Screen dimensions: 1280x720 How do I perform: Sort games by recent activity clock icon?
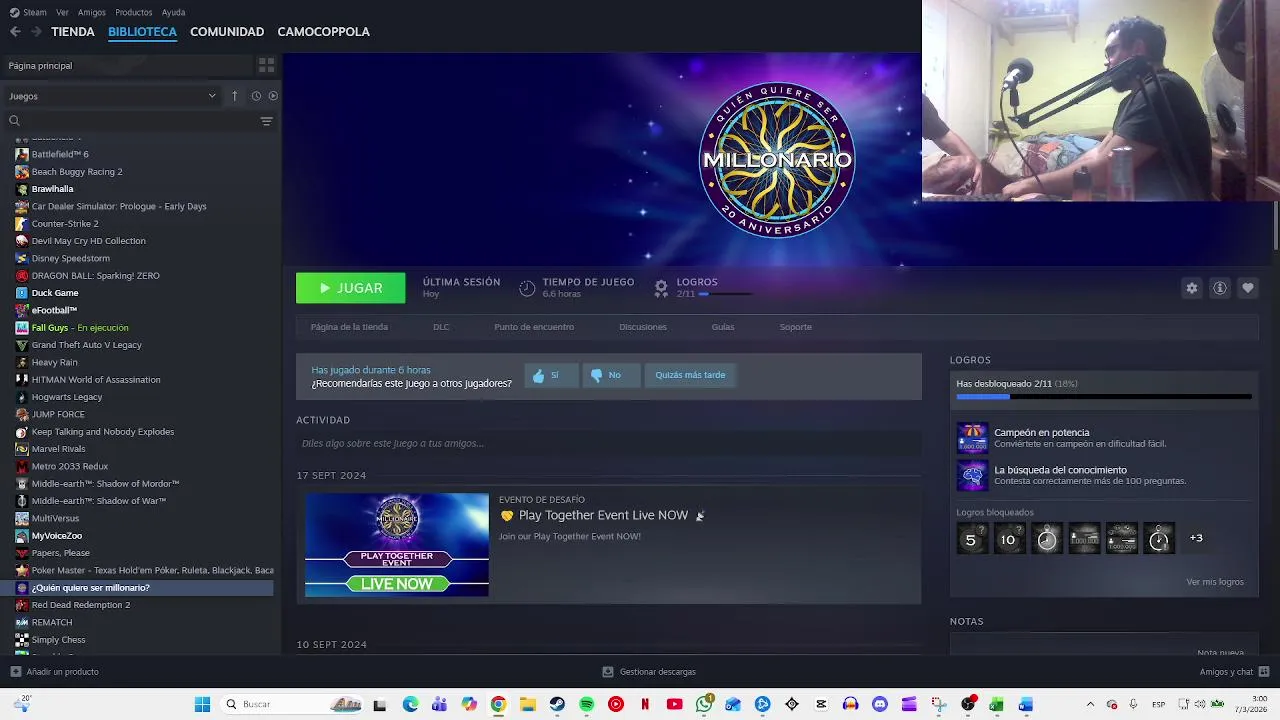(x=256, y=96)
